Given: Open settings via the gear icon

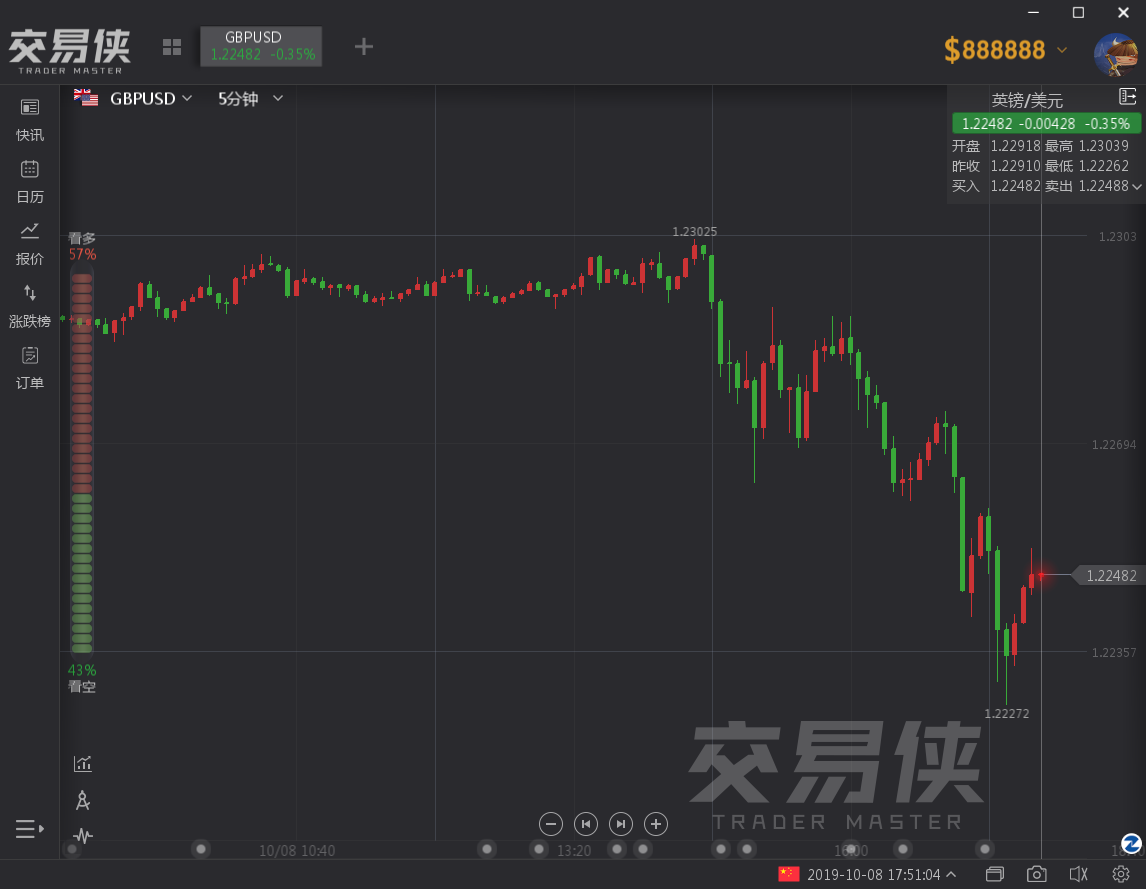Looking at the screenshot, I should (x=1121, y=874).
